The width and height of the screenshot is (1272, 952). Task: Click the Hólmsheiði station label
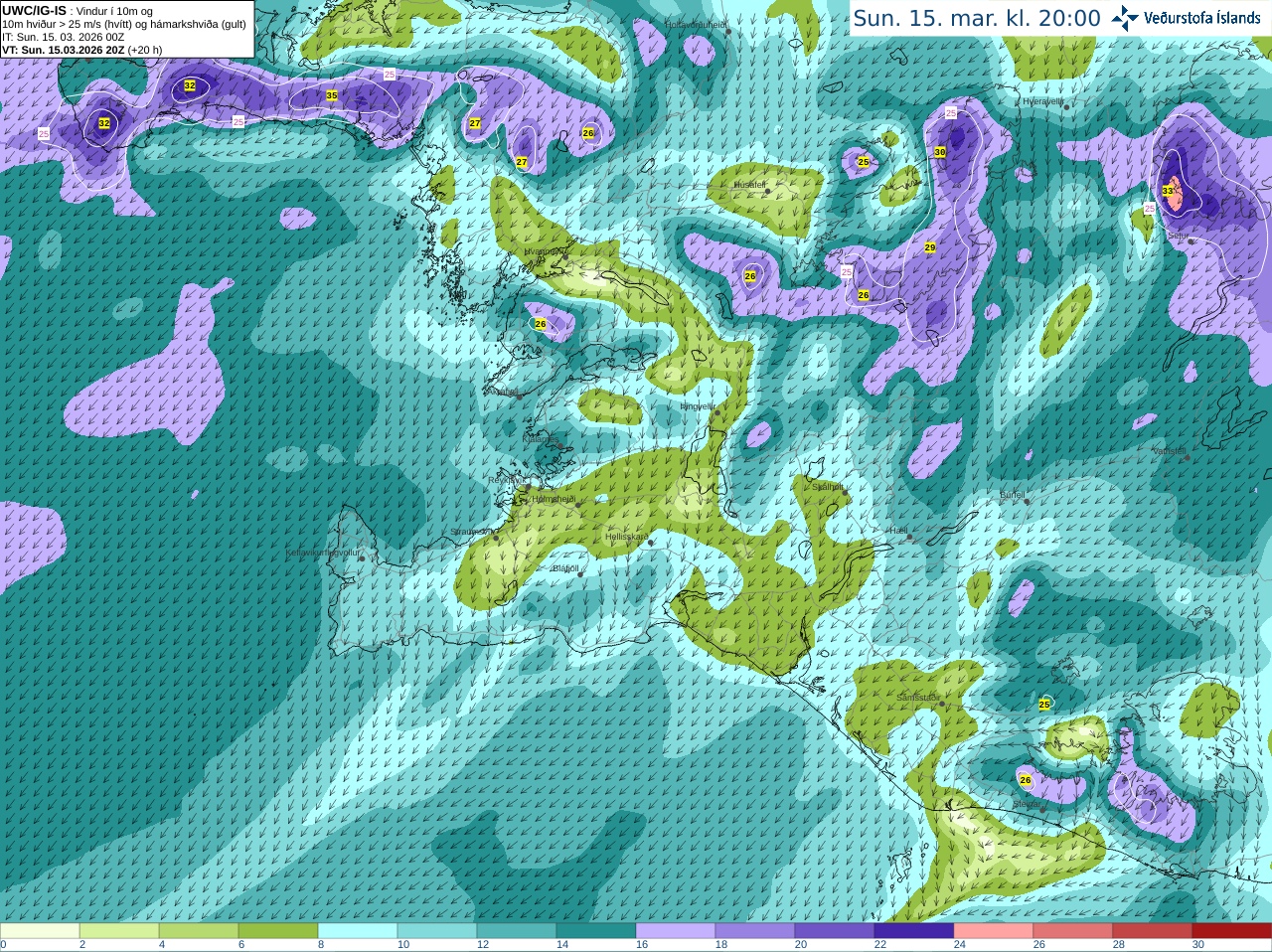(553, 499)
